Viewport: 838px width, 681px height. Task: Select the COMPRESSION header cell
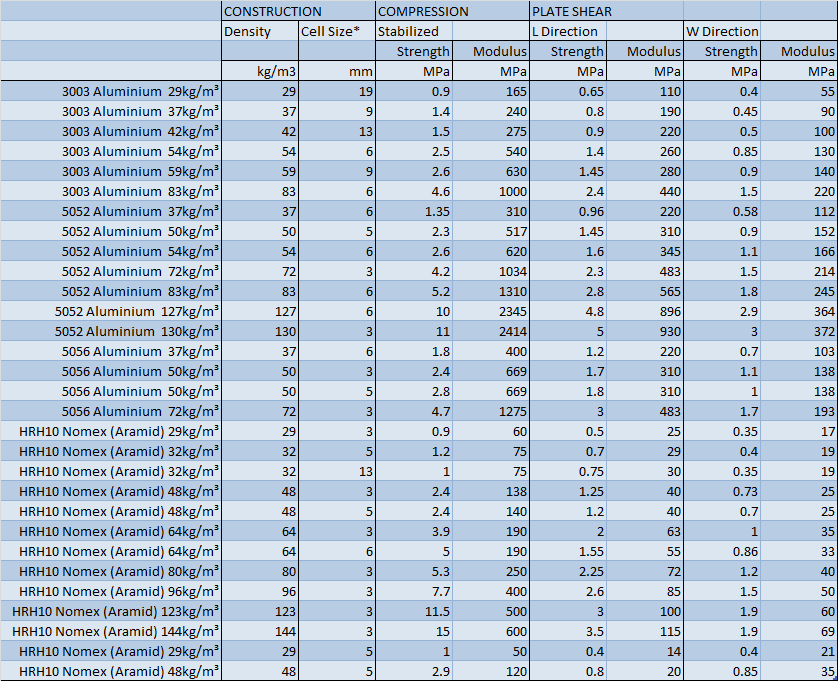[x=452, y=11]
